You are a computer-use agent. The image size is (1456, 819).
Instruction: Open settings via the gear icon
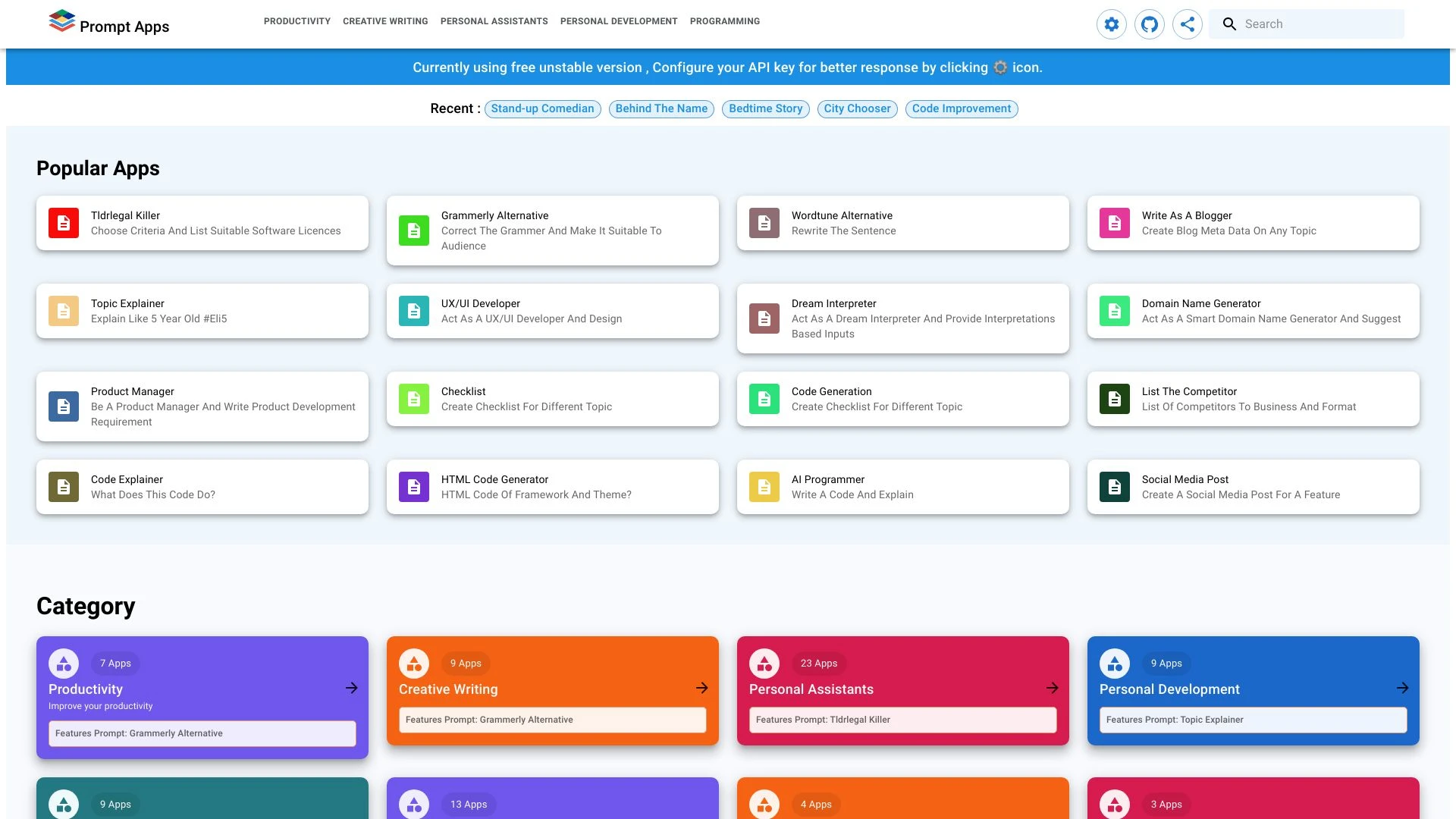point(1111,24)
